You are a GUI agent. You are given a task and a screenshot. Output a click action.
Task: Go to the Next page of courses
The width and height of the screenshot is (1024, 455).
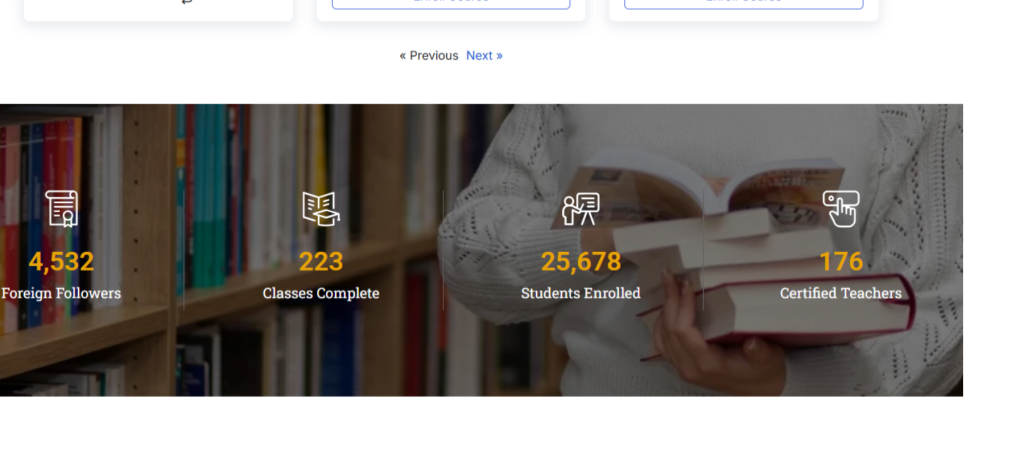[485, 55]
